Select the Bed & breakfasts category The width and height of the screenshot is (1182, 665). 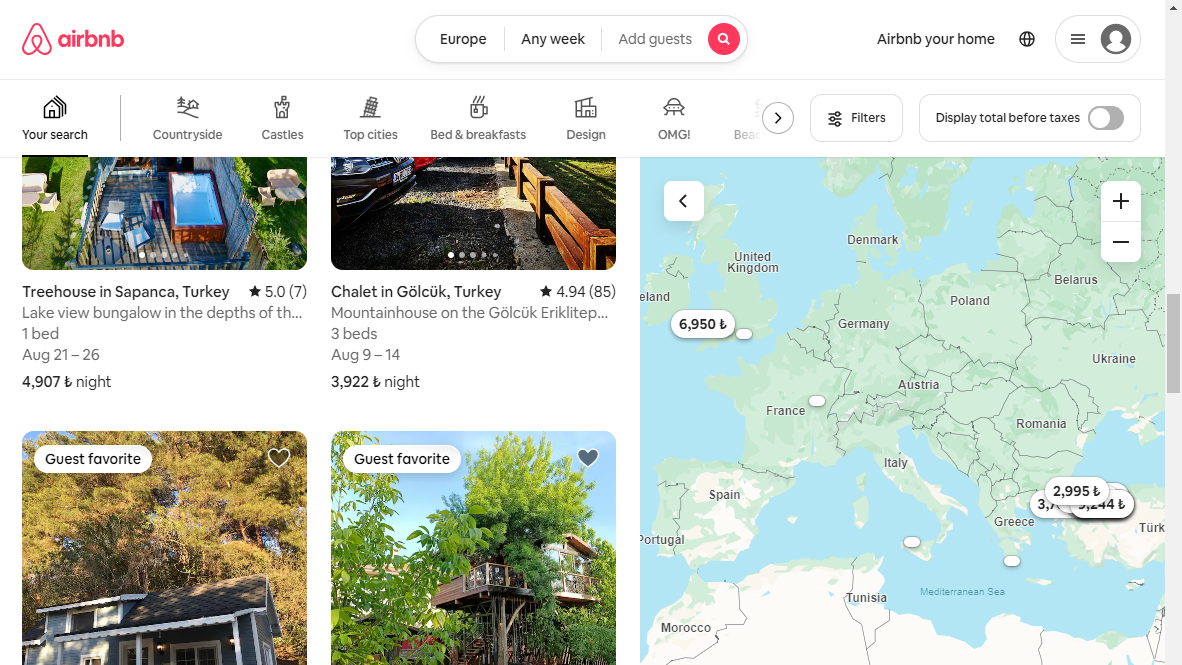(478, 118)
